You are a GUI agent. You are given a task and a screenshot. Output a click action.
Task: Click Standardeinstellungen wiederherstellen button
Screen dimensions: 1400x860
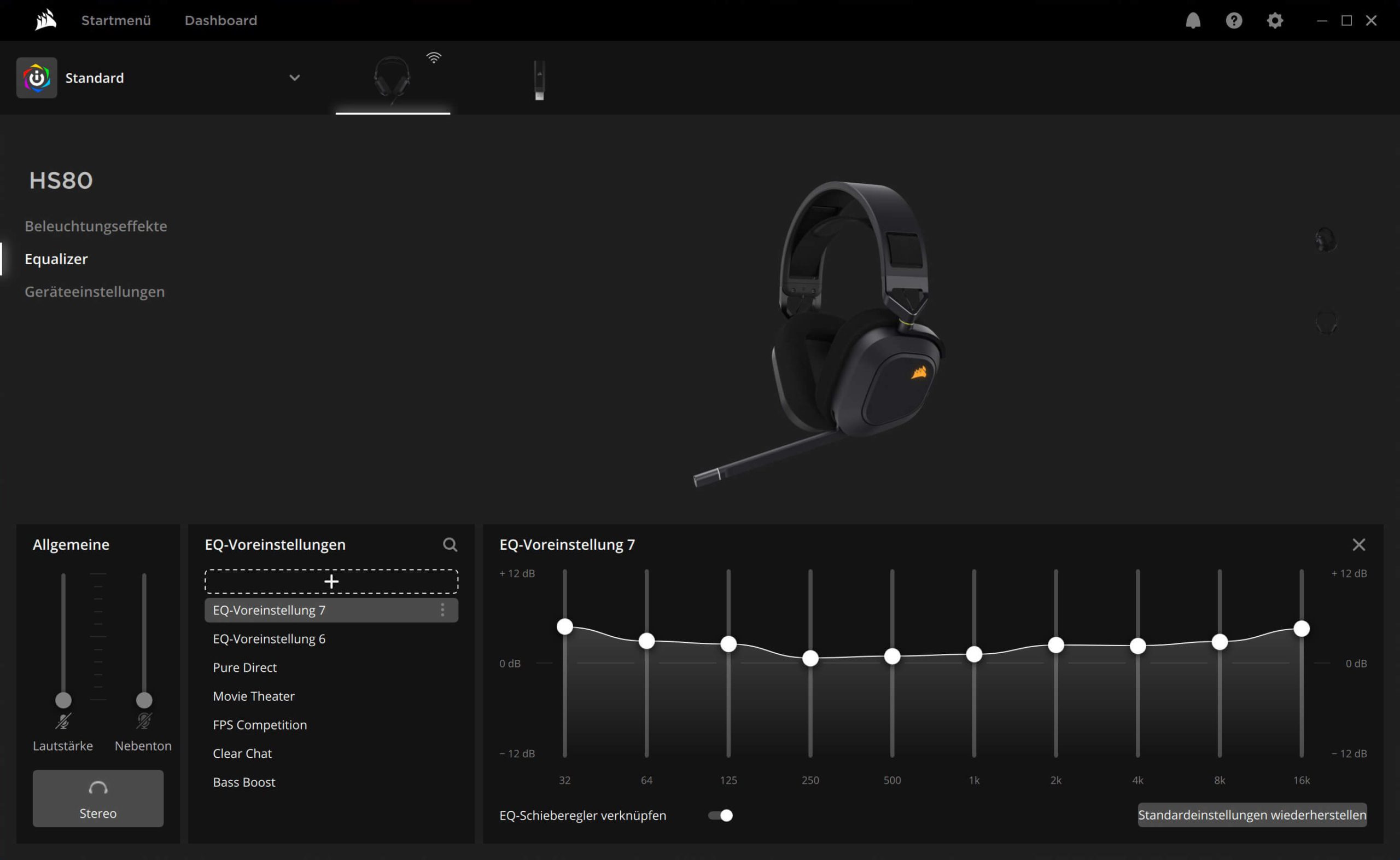[1252, 815]
